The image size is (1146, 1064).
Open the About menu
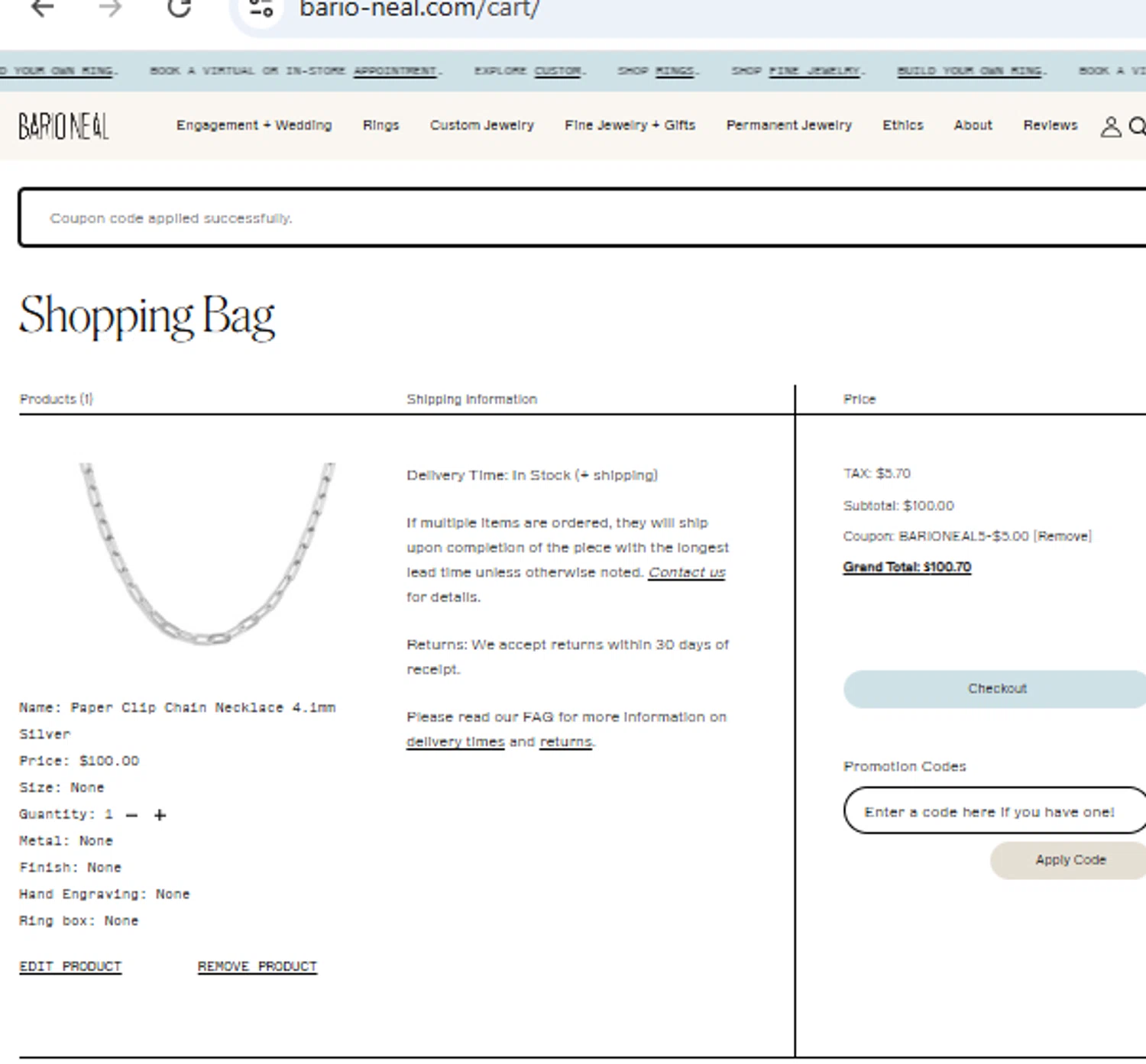[973, 125]
